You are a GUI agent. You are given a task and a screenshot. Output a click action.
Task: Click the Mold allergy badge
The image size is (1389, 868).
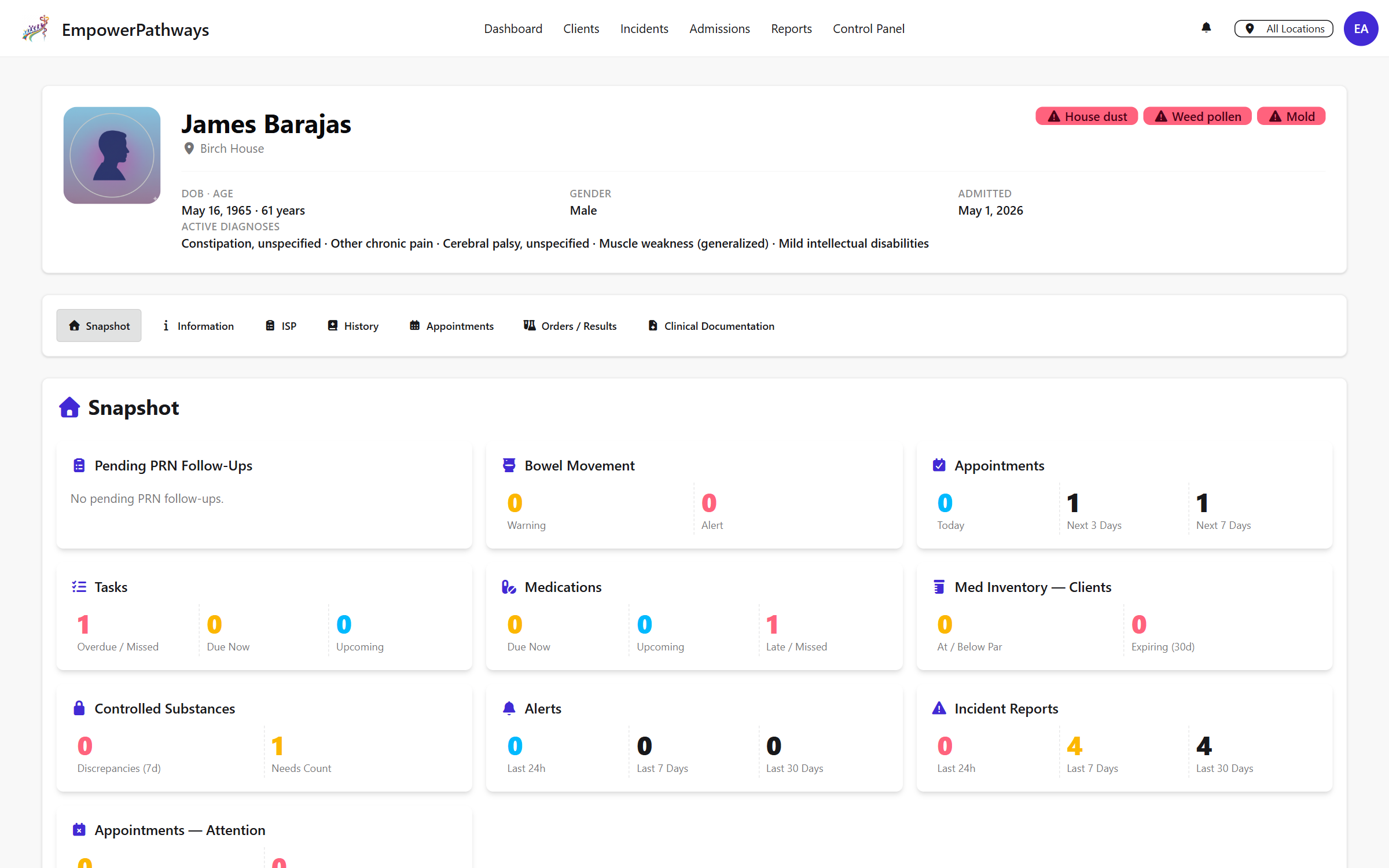1291,116
